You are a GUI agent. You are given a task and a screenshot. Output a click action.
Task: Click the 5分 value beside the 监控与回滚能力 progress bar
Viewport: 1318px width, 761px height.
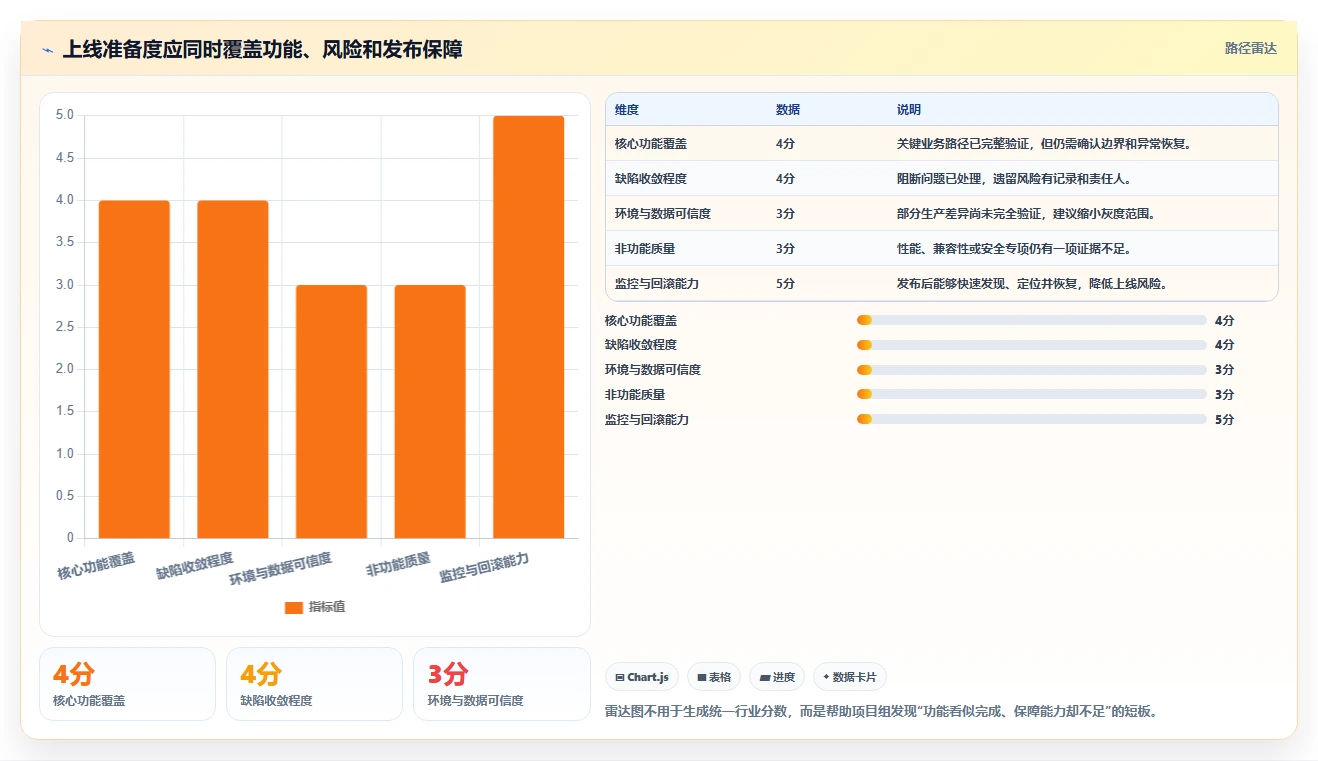[1224, 420]
